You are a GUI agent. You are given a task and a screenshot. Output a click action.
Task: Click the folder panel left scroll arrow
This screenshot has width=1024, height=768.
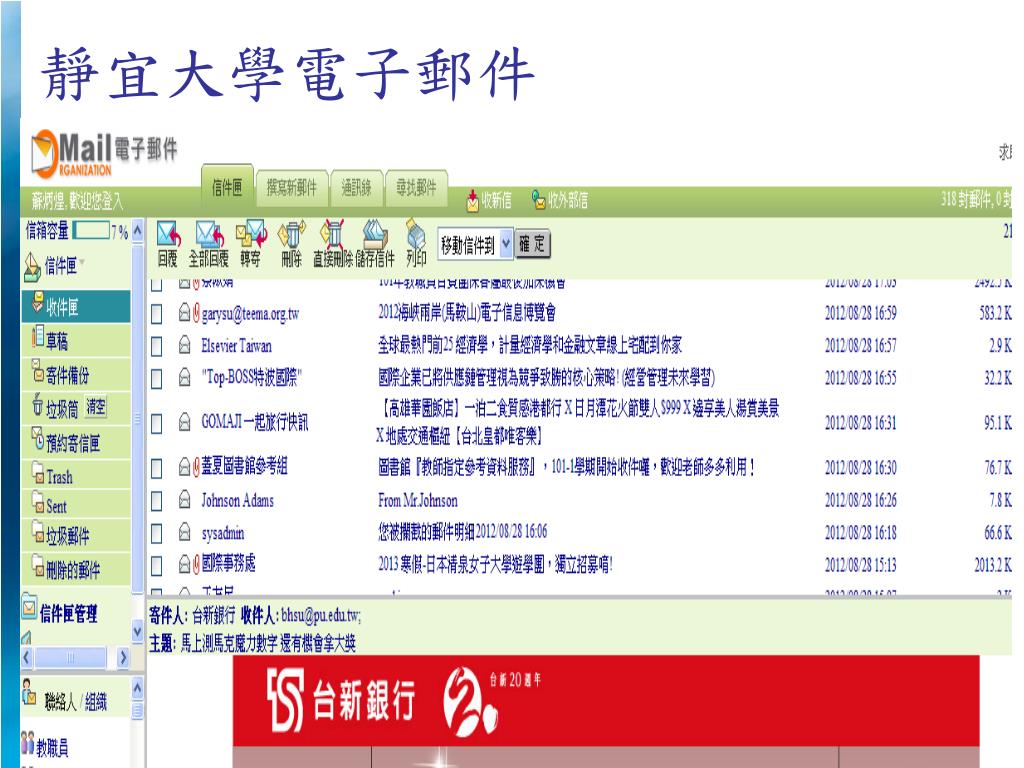click(x=27, y=657)
